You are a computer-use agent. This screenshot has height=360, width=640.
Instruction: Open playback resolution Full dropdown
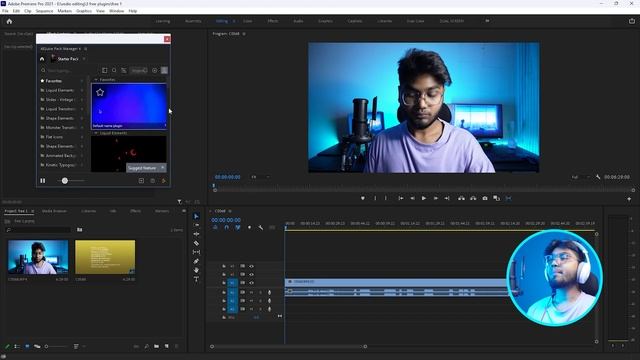[x=580, y=177]
